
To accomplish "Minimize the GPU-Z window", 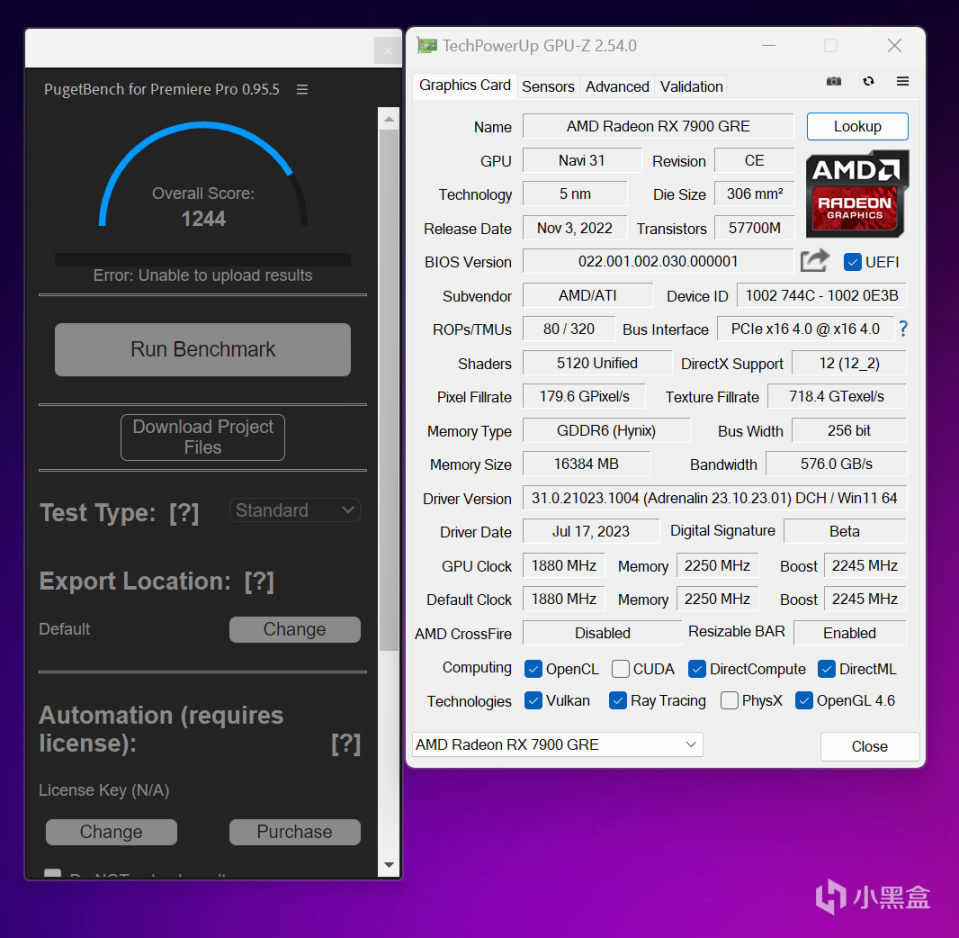I will pos(769,46).
